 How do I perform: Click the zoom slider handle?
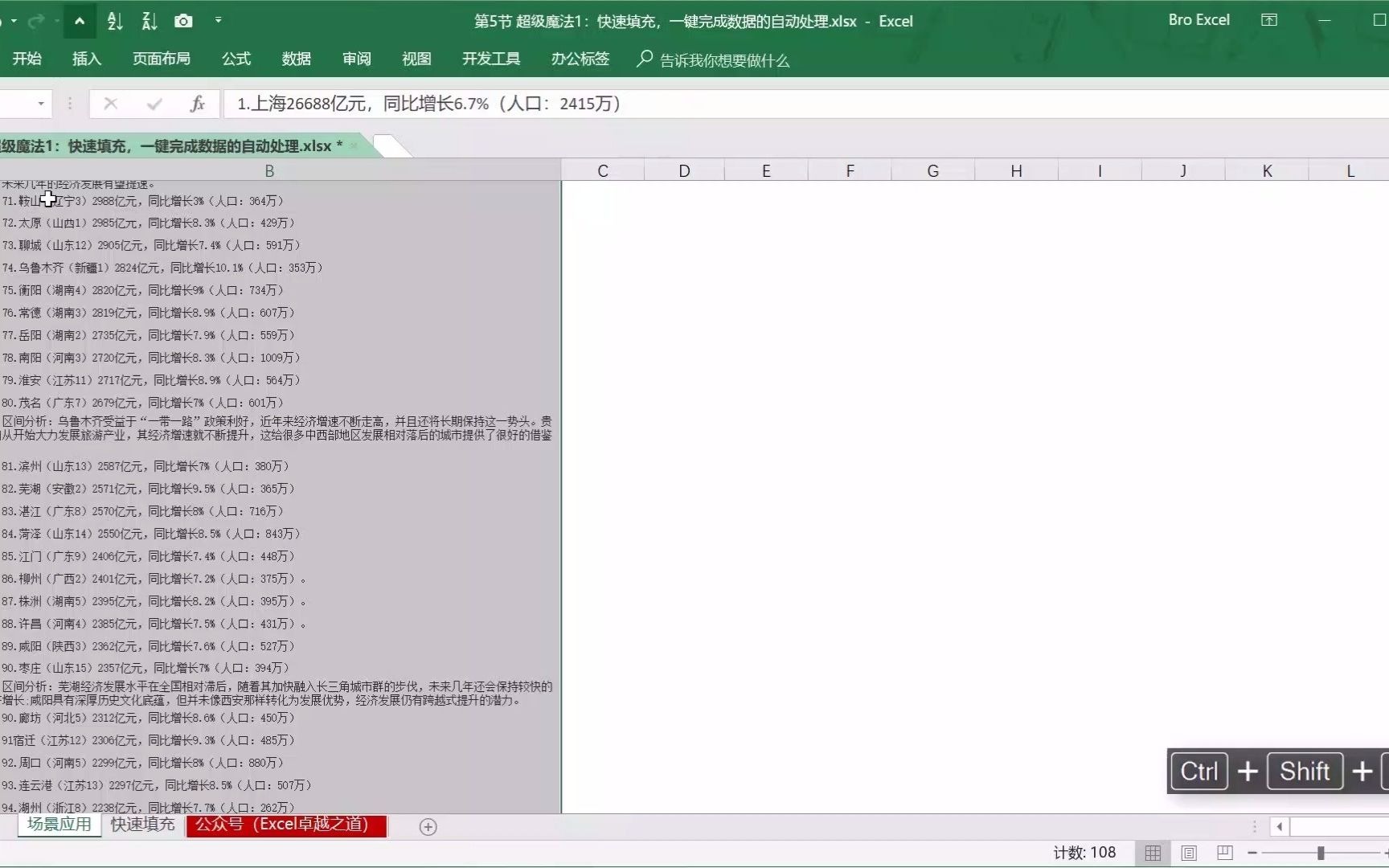(x=1321, y=853)
